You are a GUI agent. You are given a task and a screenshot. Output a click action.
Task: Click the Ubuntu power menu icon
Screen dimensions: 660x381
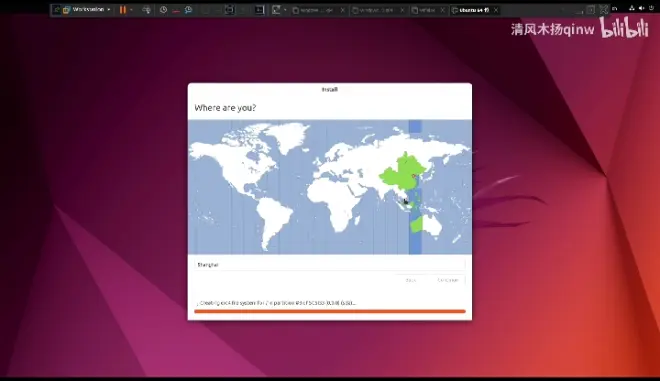coord(651,8)
